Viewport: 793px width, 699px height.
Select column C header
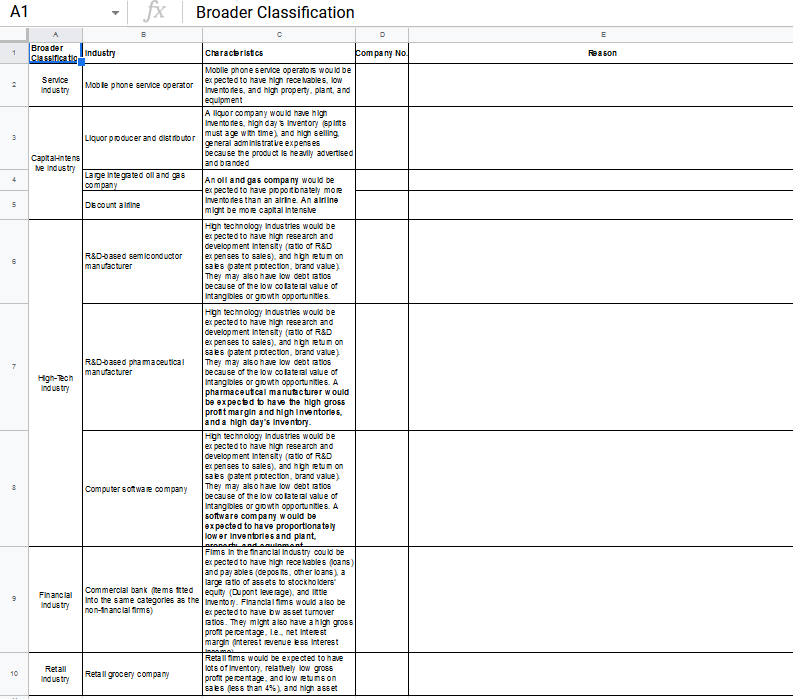(279, 35)
